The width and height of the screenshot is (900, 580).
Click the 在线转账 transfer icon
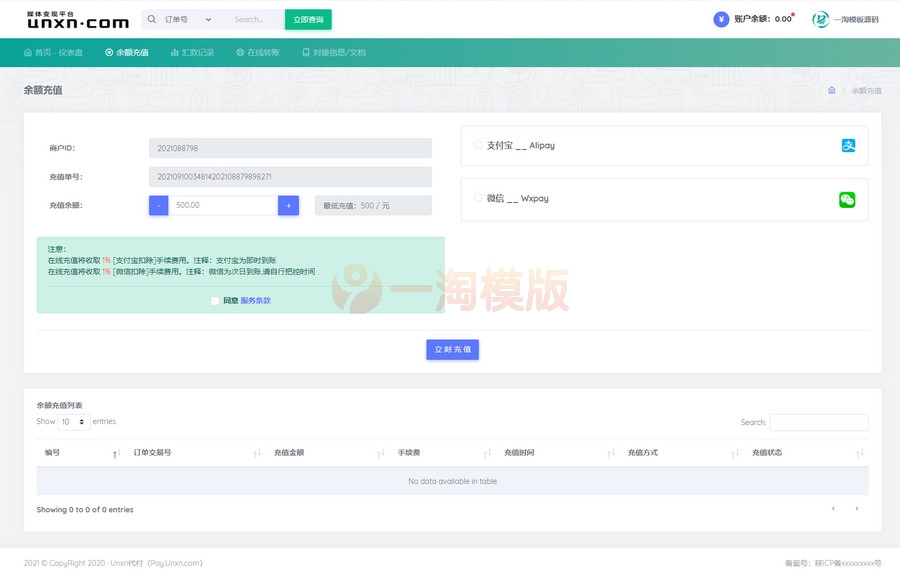[x=238, y=51]
